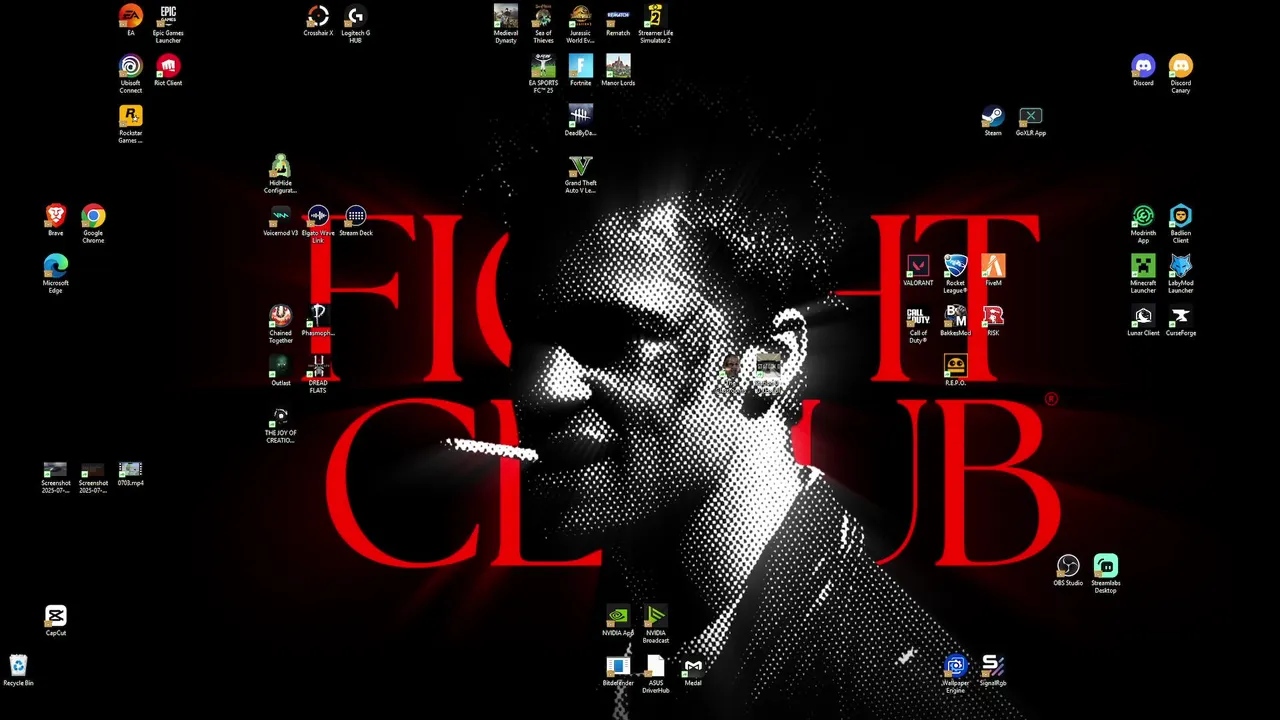Click the Lunar Client icon
Screen dimensions: 1280x720
(1143, 317)
